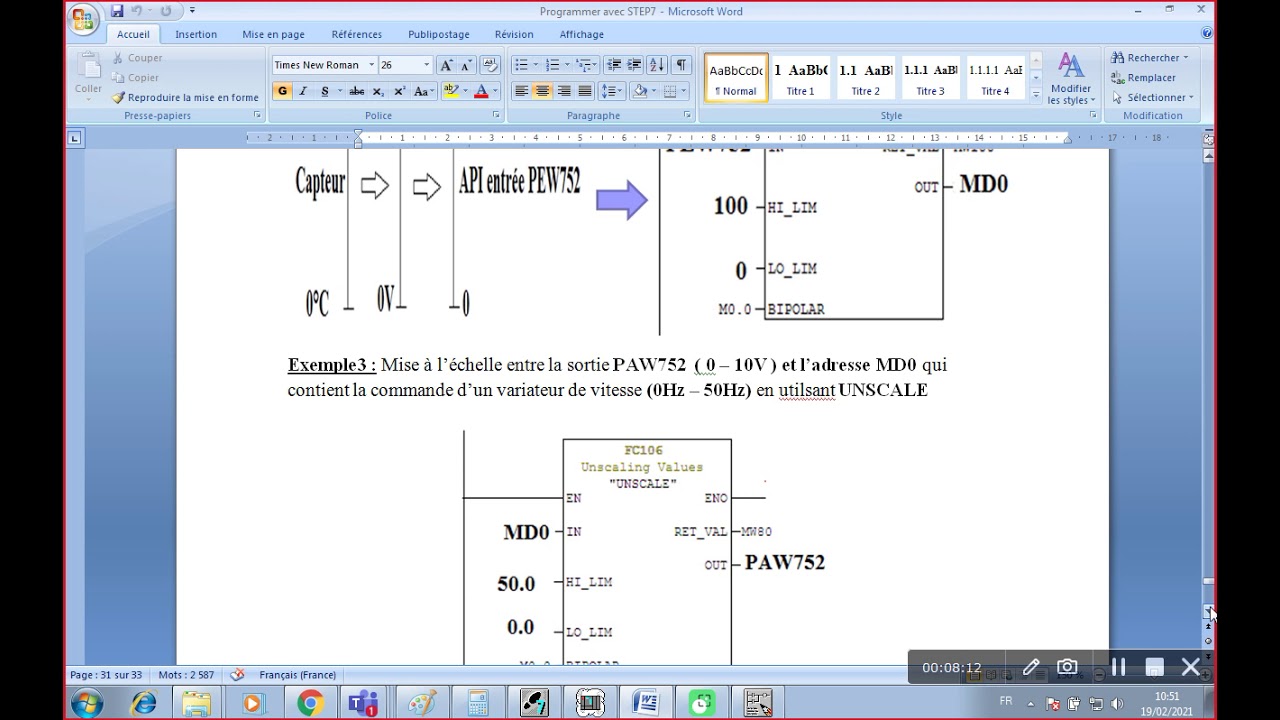Increase paragraph indent

click(x=635, y=65)
